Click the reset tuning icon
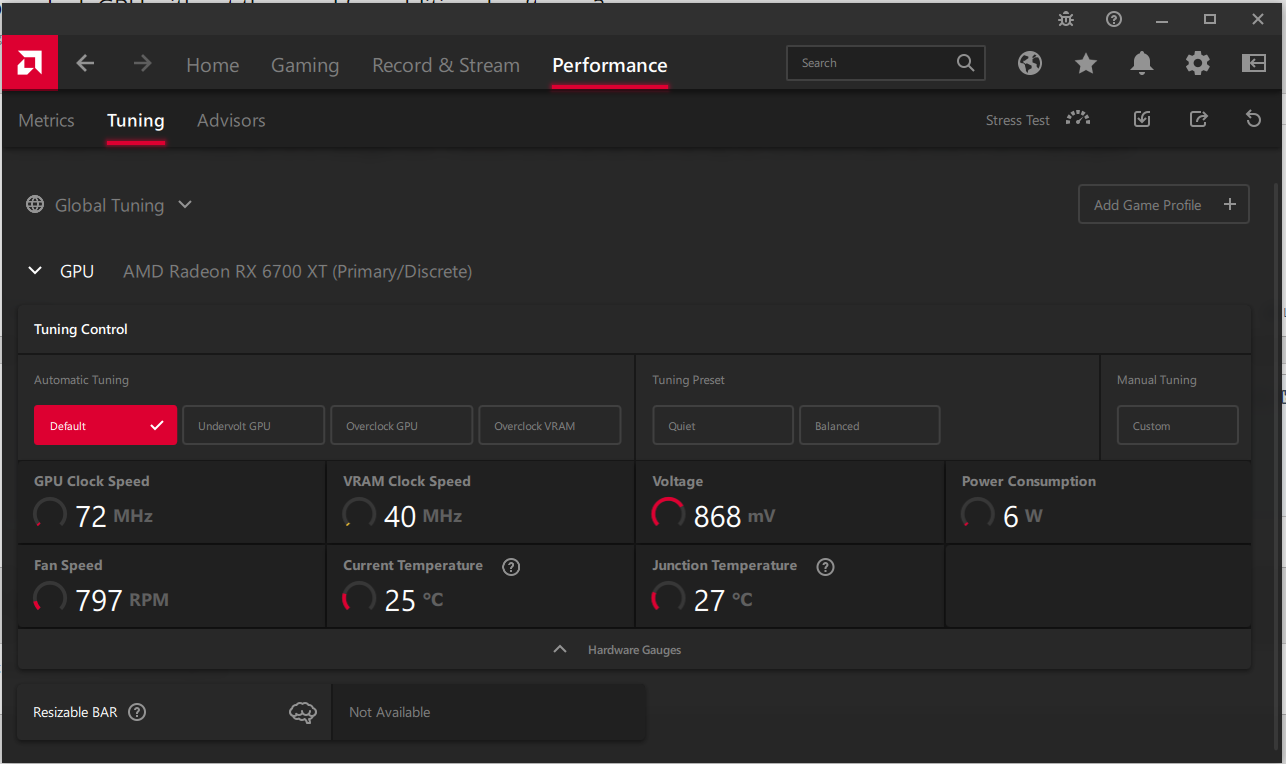 pyautogui.click(x=1254, y=119)
